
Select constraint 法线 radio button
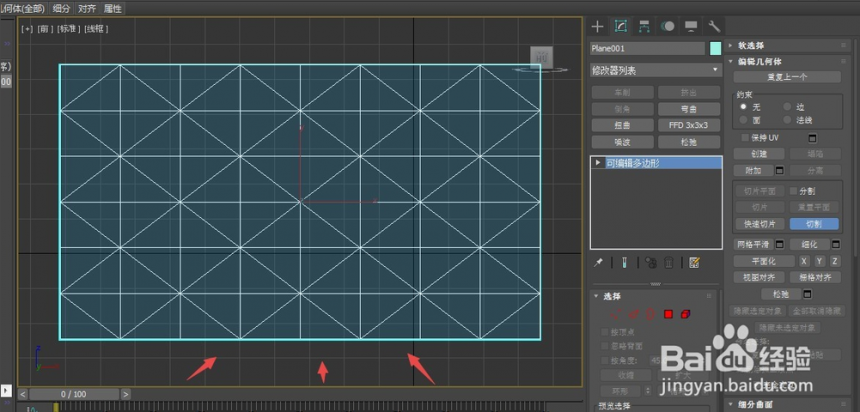click(x=787, y=120)
